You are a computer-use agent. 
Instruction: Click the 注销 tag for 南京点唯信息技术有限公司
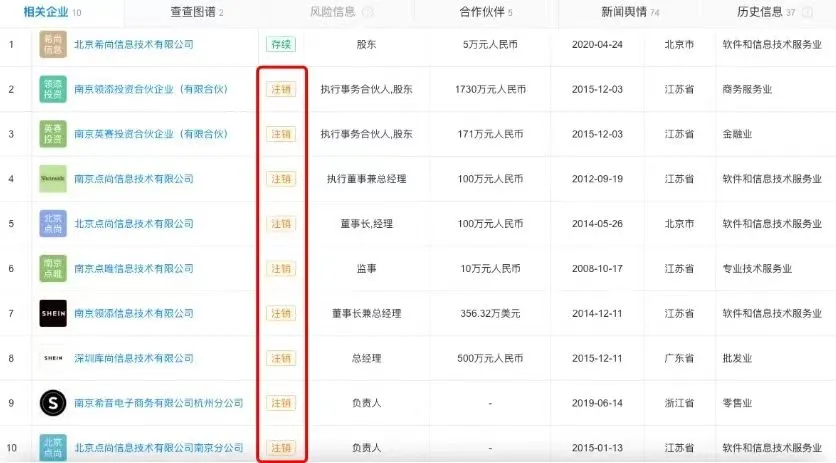tap(281, 268)
